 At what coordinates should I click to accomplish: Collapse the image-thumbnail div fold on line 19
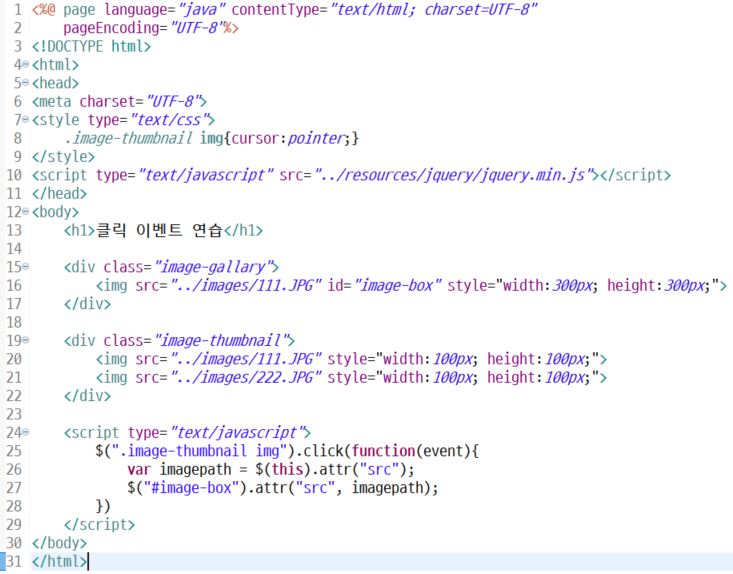[26, 340]
